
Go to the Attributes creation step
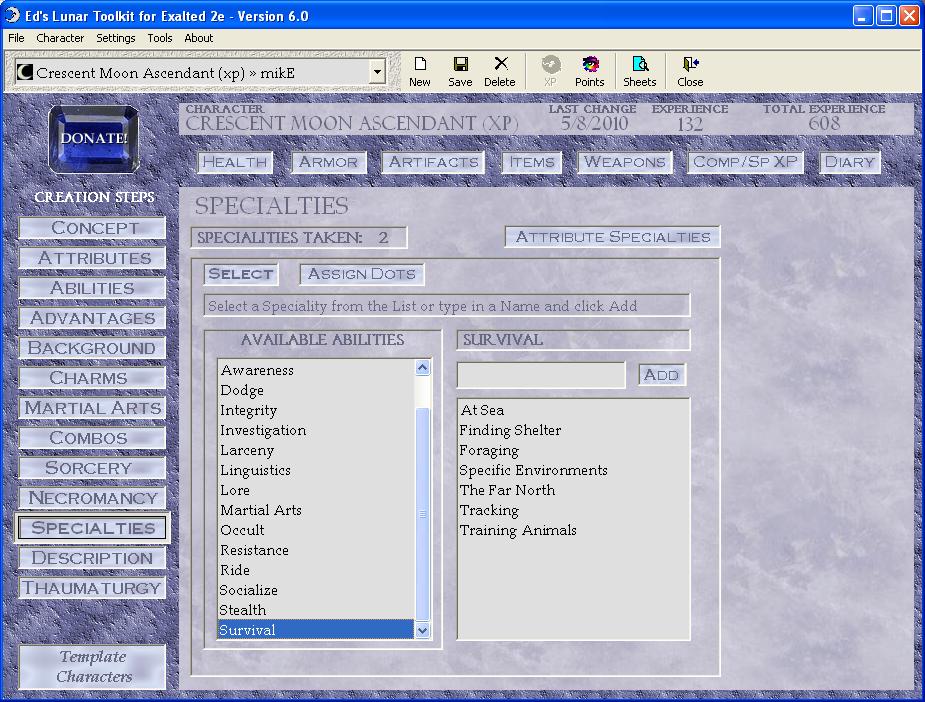(x=93, y=258)
